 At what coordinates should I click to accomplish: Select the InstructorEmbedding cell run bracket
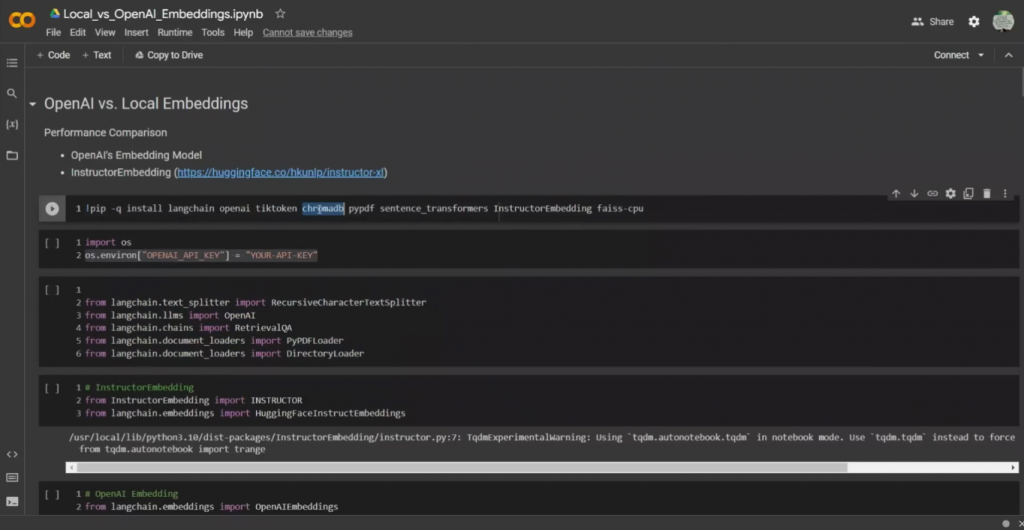pyautogui.click(x=52, y=388)
